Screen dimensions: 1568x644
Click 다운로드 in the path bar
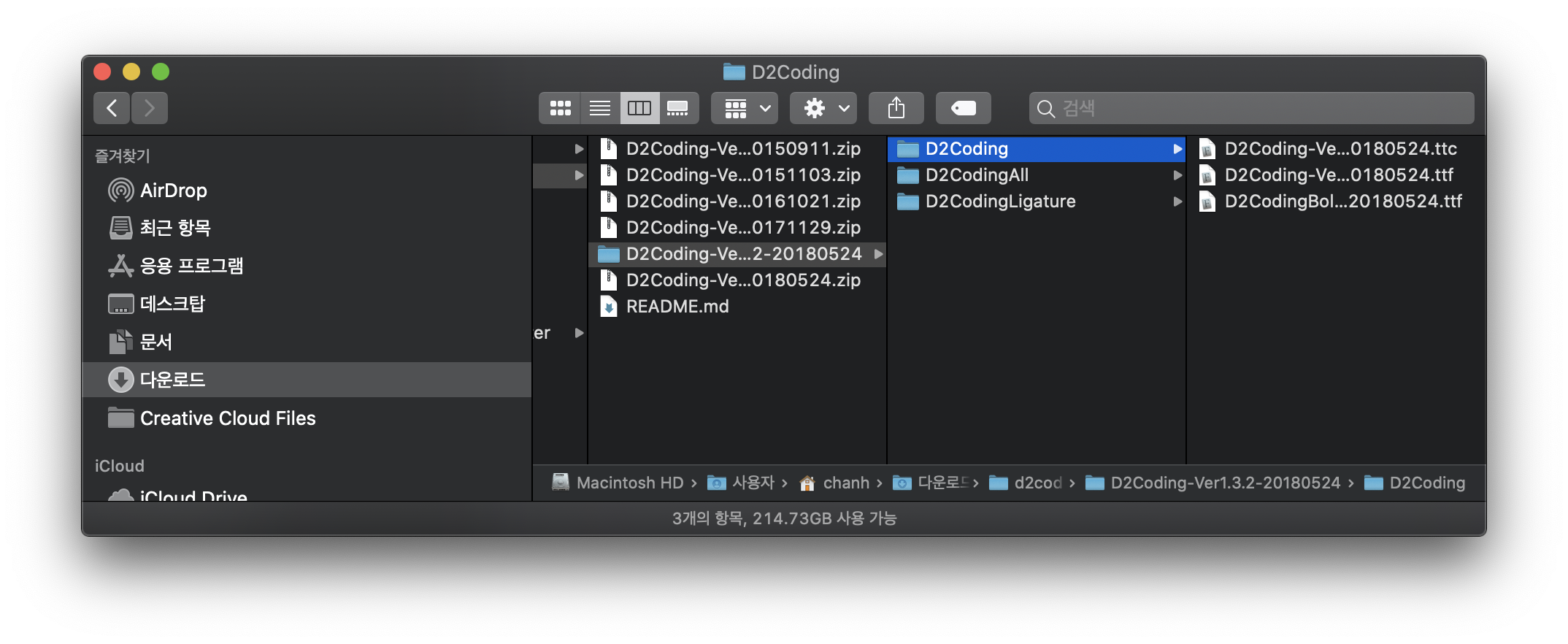(x=932, y=483)
